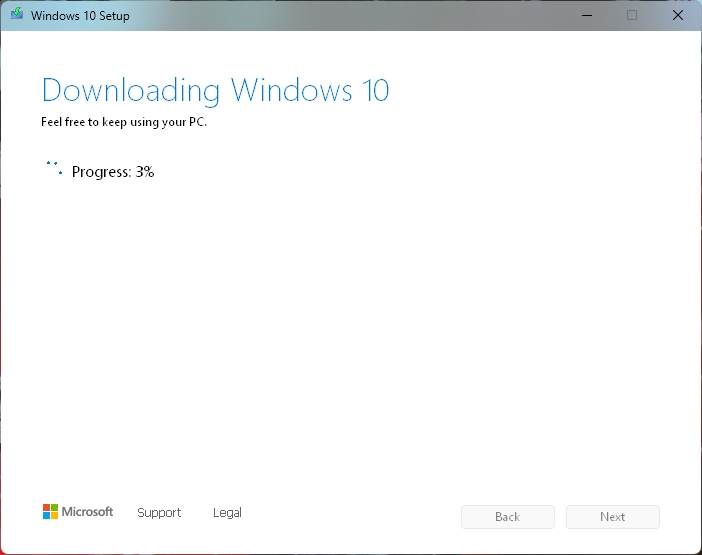
Task: Click the 'Progress: 3%' text
Action: 113,172
